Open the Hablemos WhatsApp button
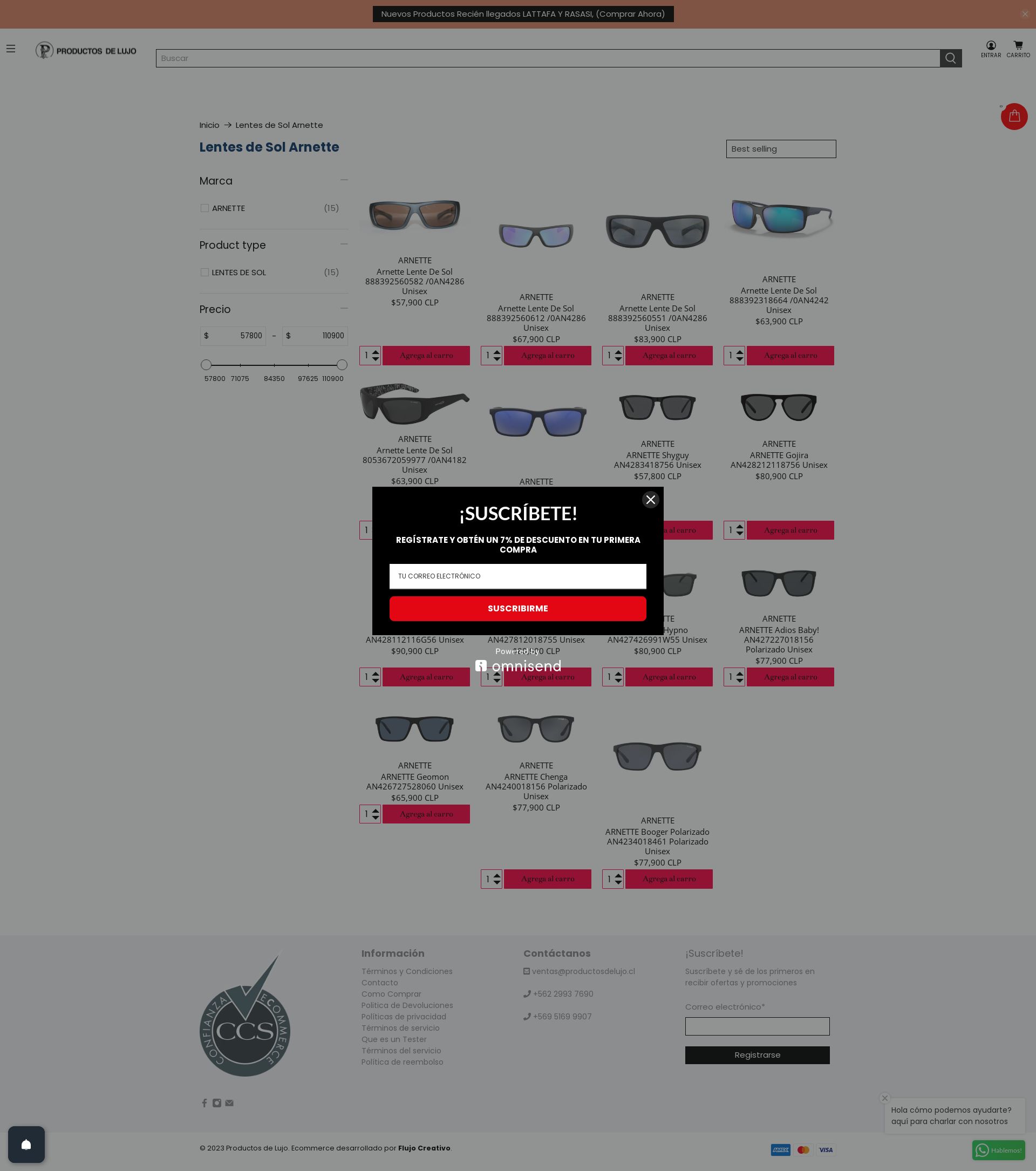This screenshot has width=1036, height=1171. click(x=999, y=1150)
